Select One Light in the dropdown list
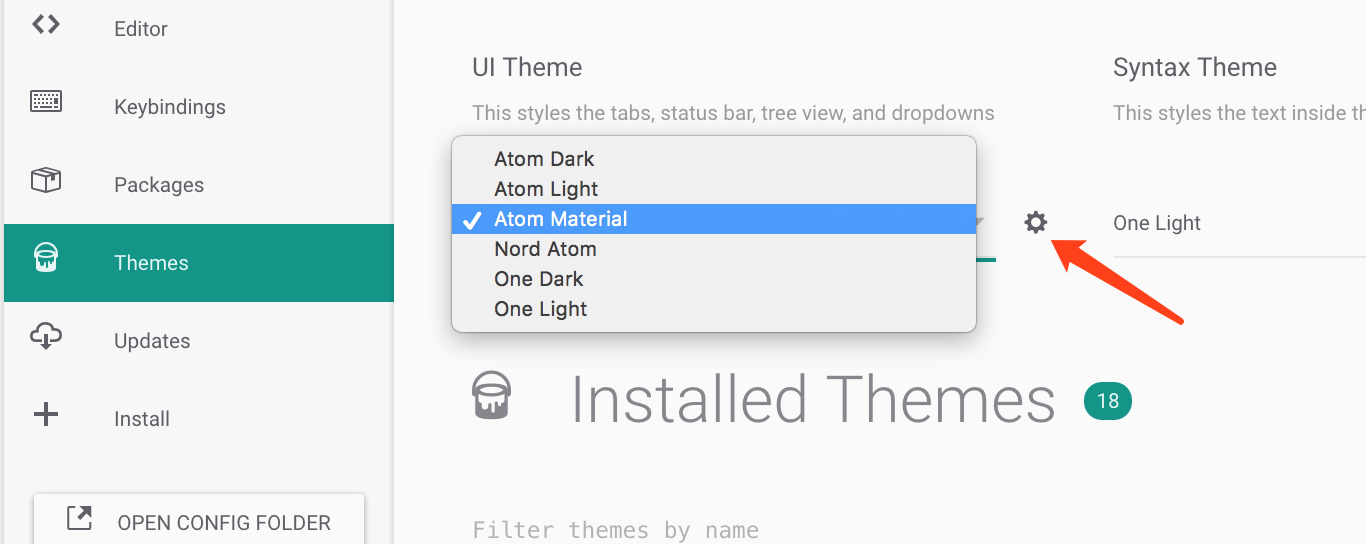This screenshot has width=1366, height=544. pos(541,309)
